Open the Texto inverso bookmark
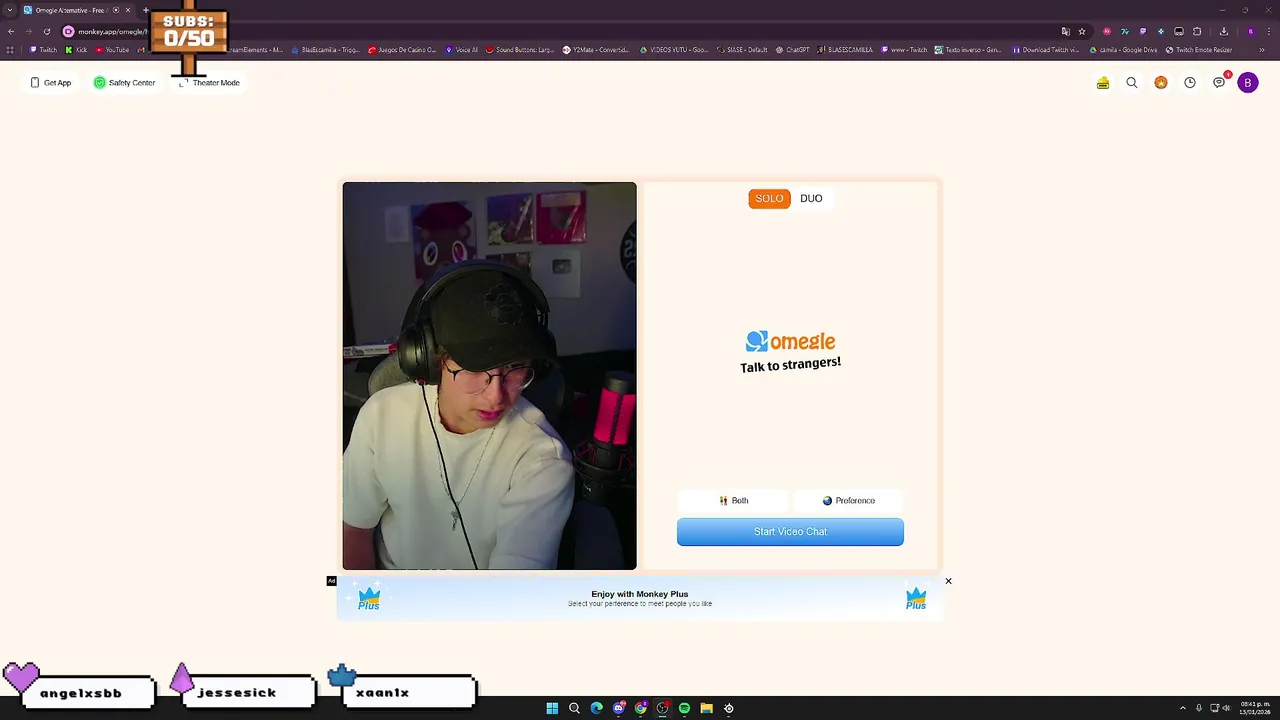1280x720 pixels. click(968, 50)
